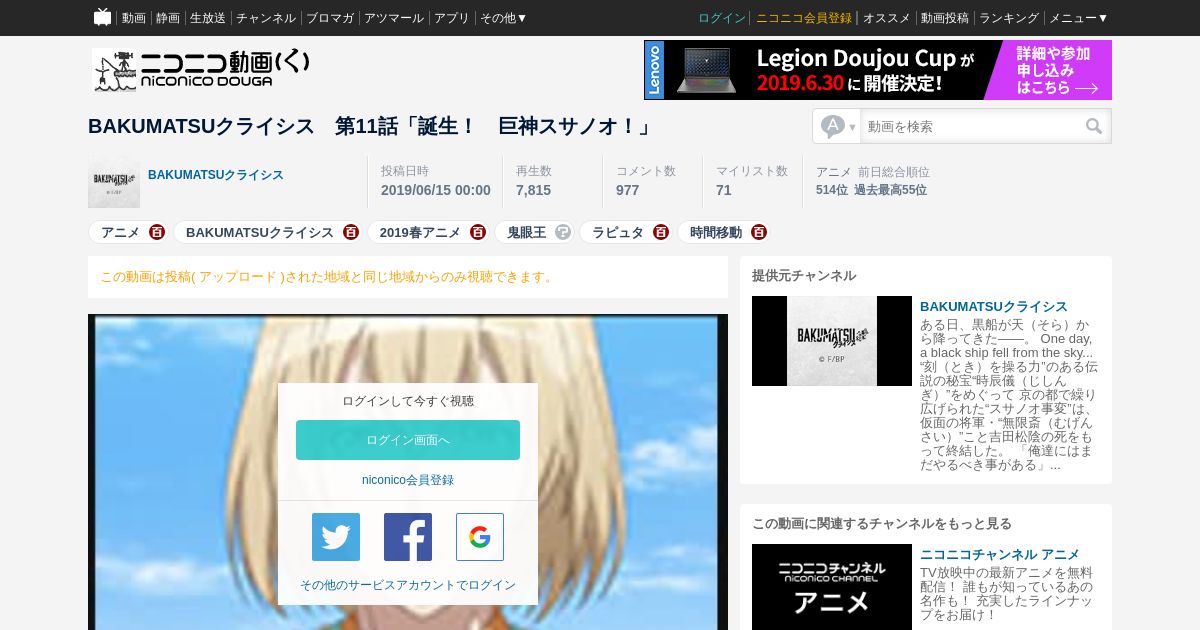Open チャンネル in top navigation
The width and height of the screenshot is (1200, 630).
[266, 18]
